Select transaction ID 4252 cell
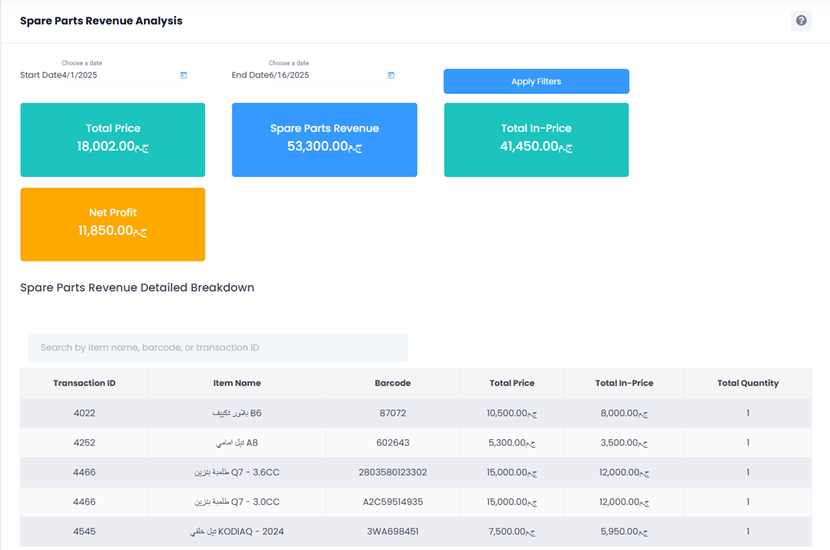 click(x=84, y=443)
